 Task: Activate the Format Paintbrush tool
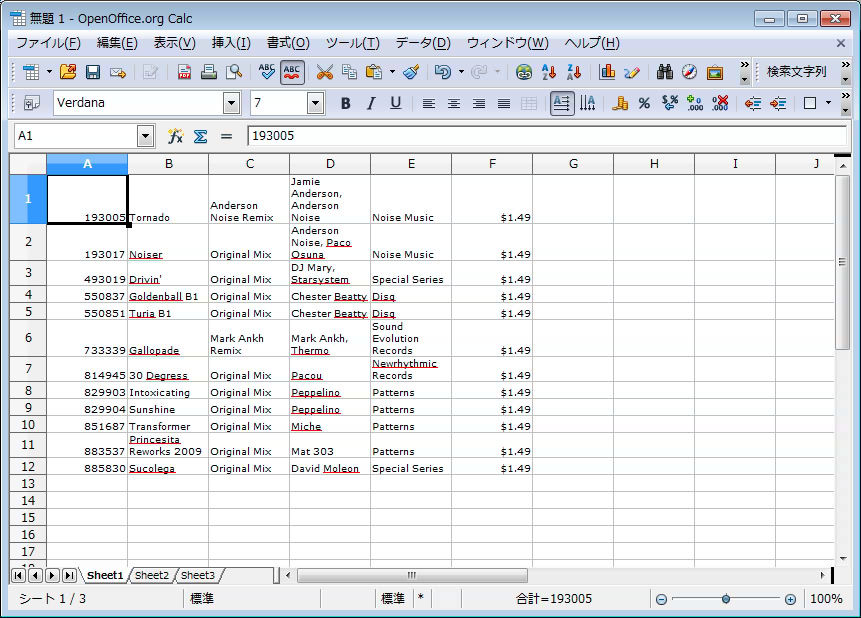pos(411,72)
